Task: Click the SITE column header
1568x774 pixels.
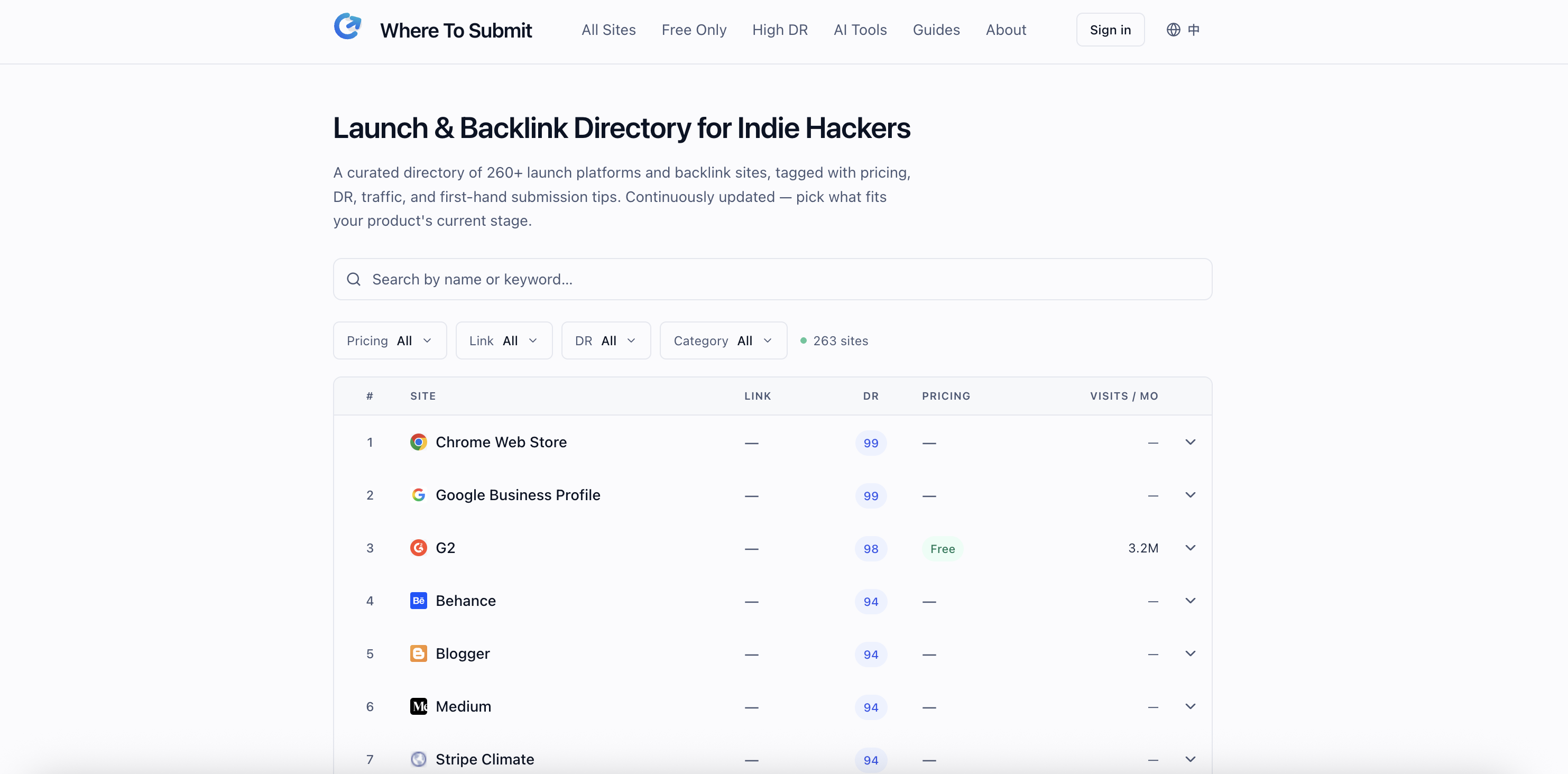Action: [x=423, y=396]
